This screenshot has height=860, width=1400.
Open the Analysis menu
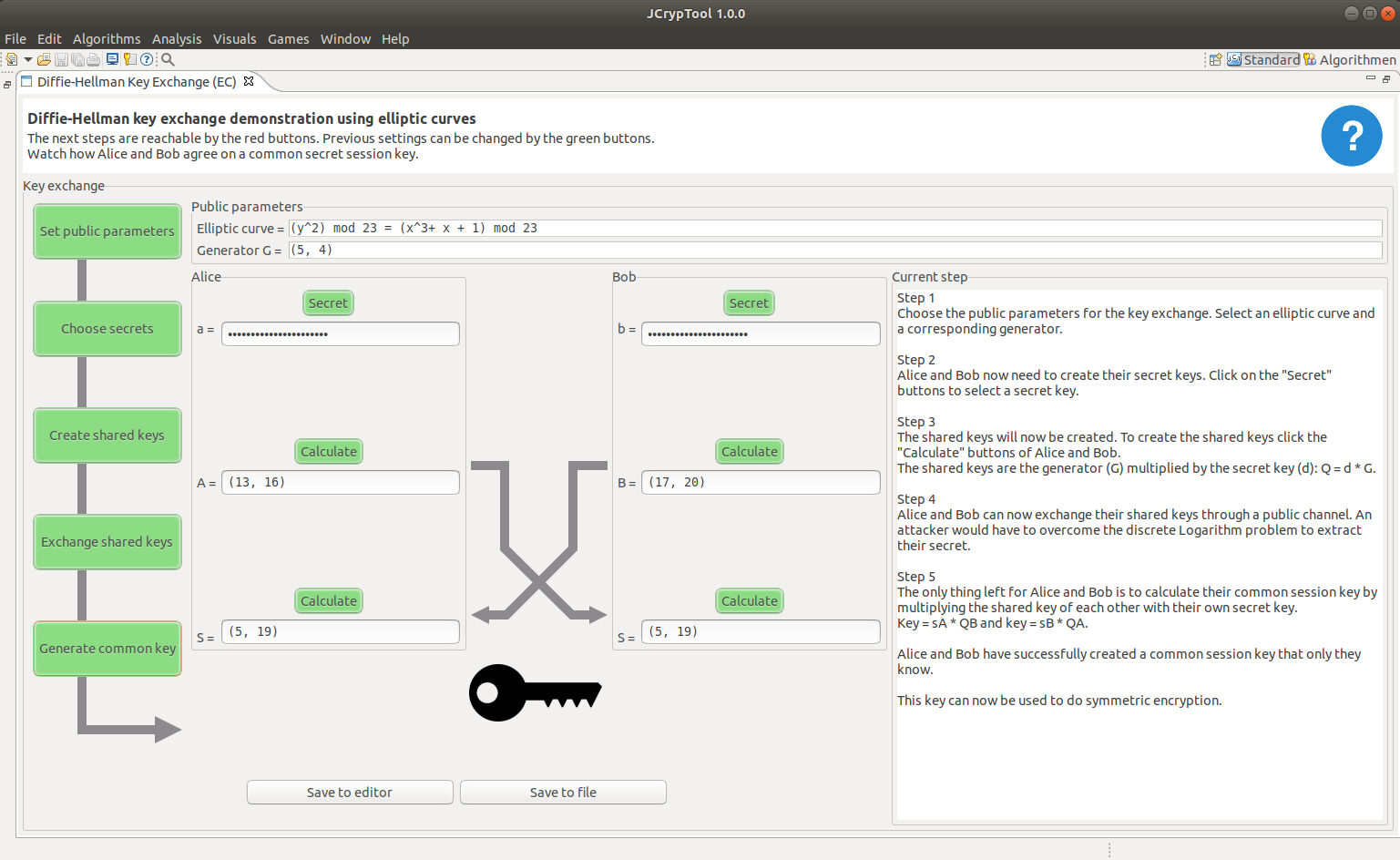pyautogui.click(x=177, y=38)
